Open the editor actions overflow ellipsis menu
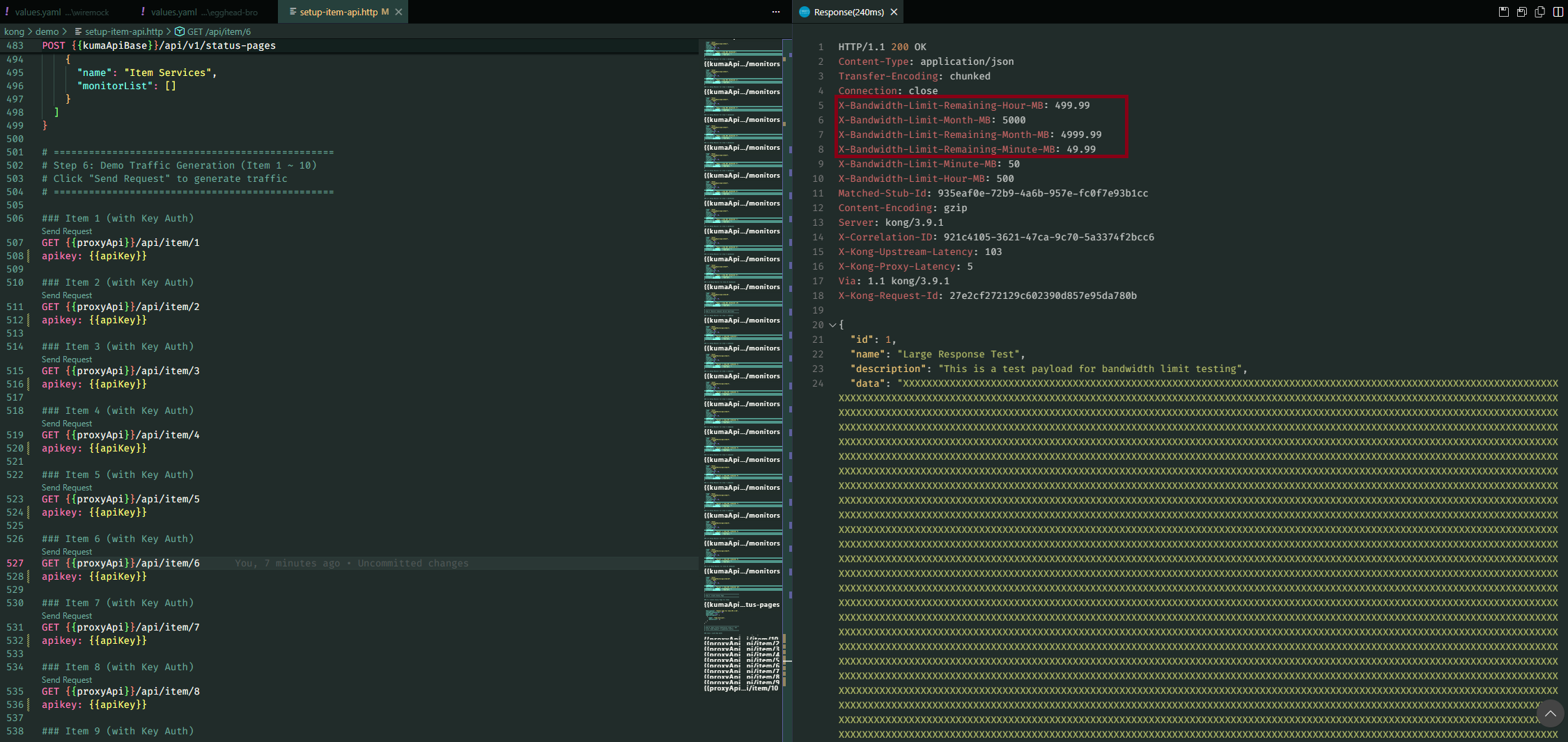 775,11
